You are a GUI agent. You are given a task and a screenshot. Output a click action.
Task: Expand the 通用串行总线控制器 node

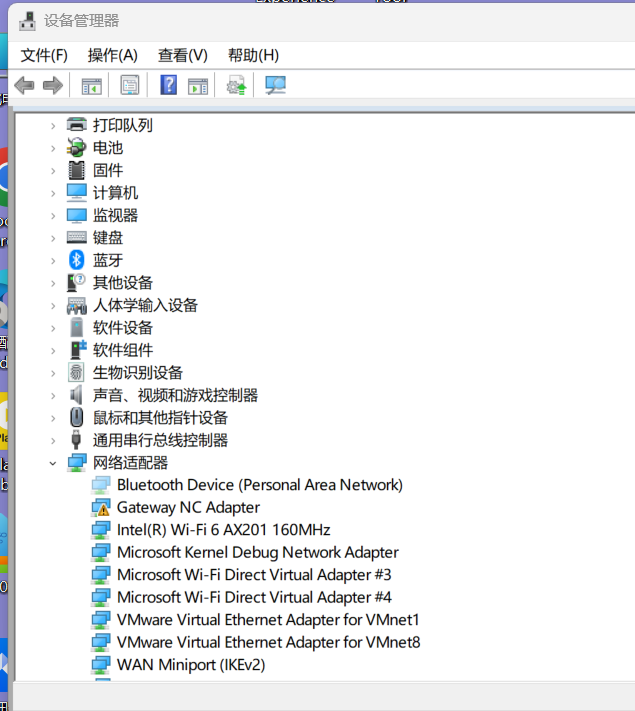click(53, 441)
